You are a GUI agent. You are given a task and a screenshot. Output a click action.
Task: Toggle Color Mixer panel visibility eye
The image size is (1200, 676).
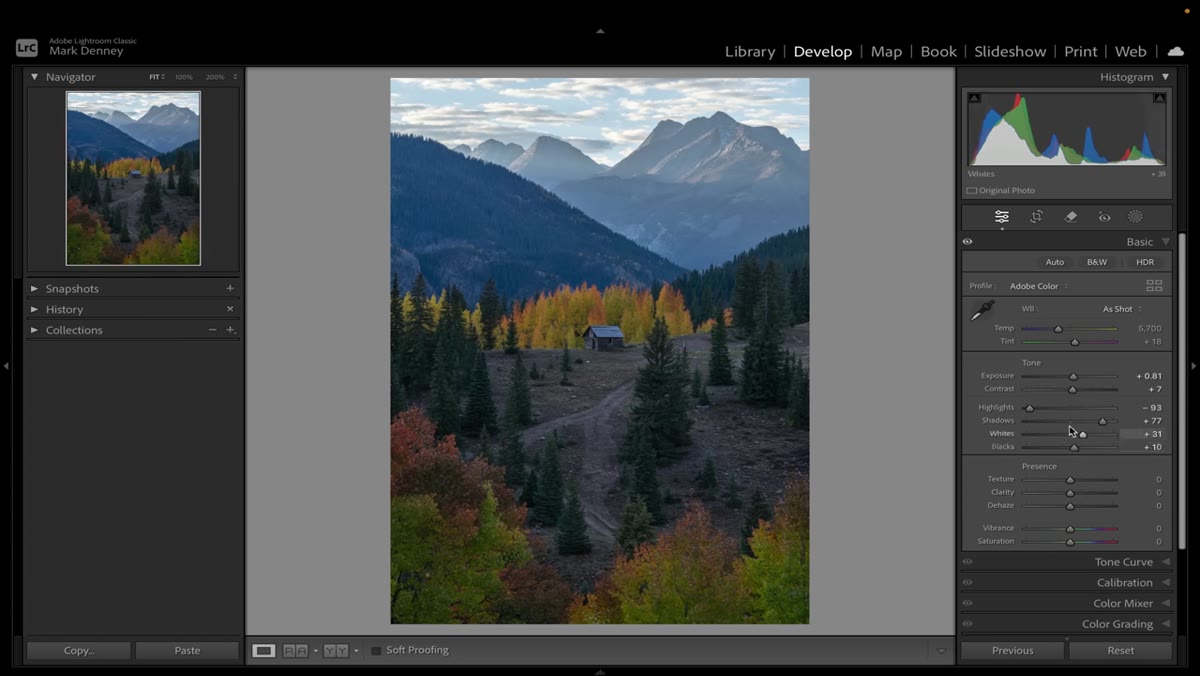pos(967,603)
